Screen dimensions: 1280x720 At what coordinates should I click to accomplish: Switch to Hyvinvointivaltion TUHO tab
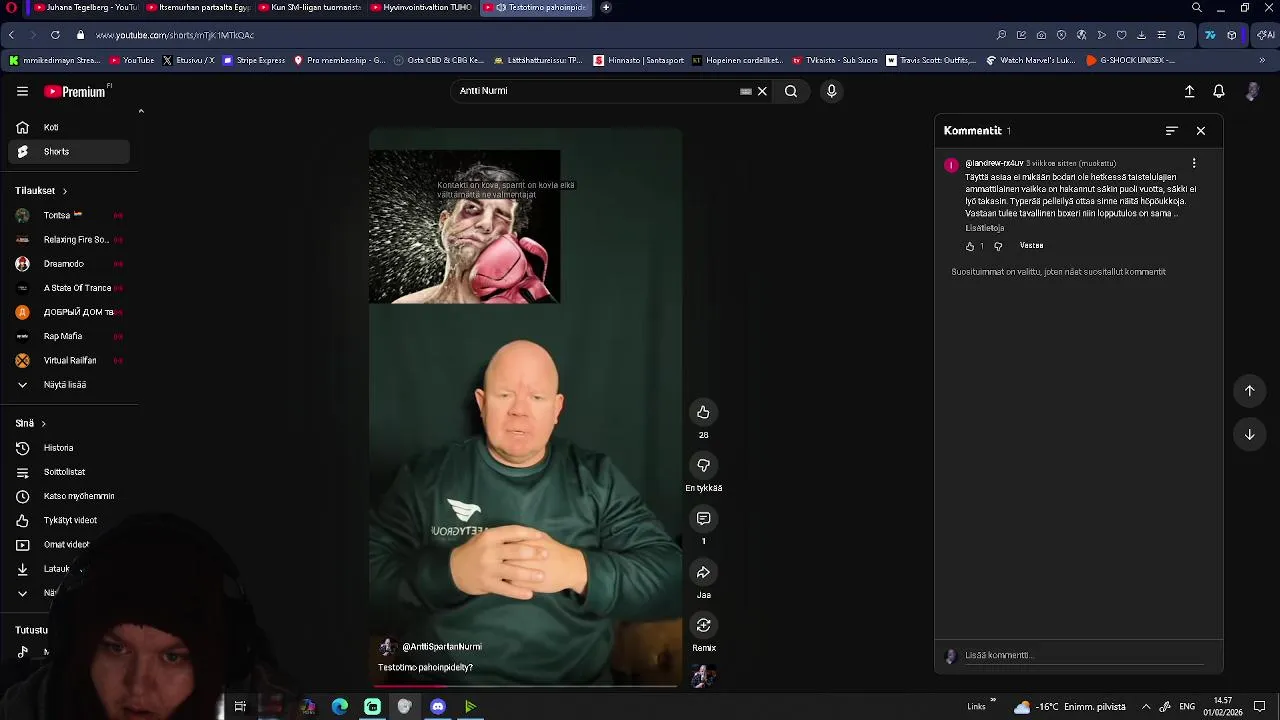point(421,7)
